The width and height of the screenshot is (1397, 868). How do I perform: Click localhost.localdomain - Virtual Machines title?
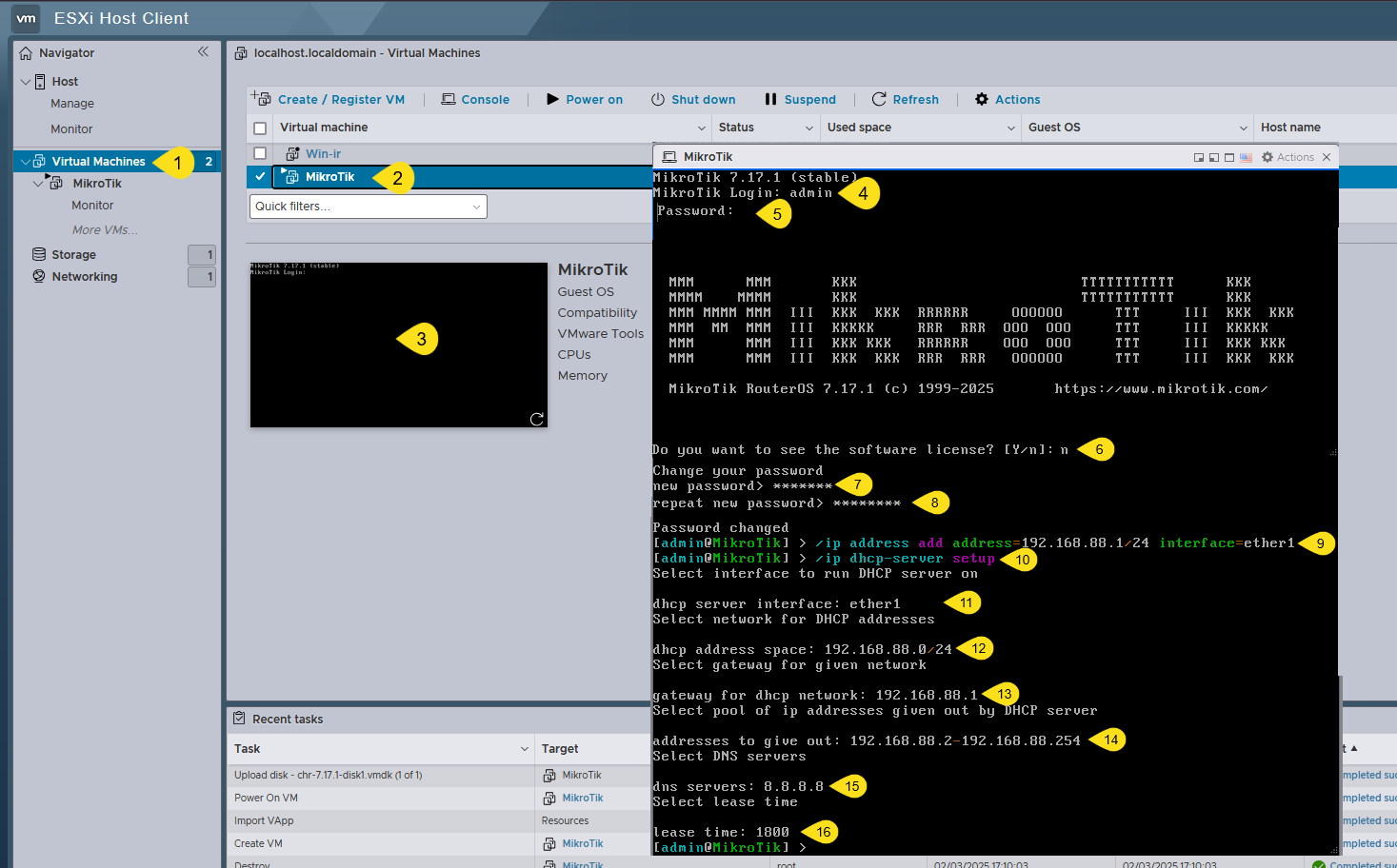coord(367,53)
